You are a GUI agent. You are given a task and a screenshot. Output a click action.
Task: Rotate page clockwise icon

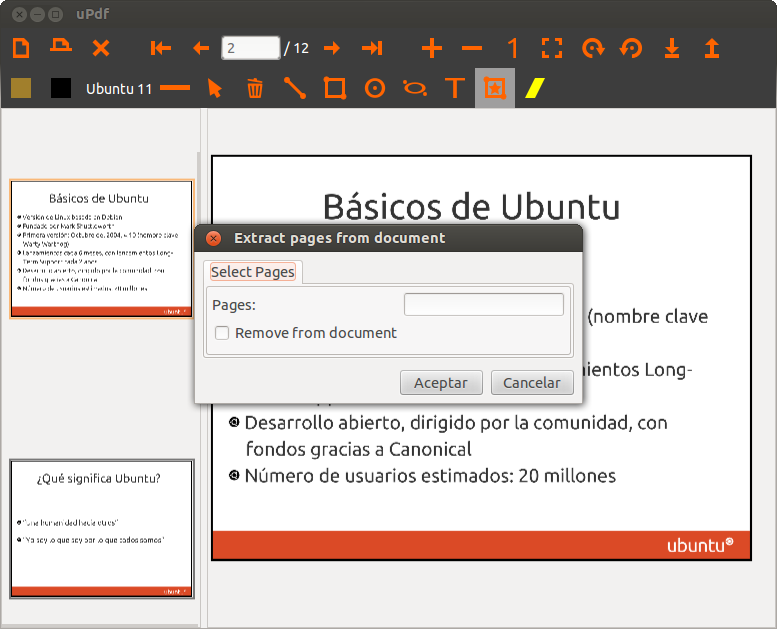(x=593, y=48)
